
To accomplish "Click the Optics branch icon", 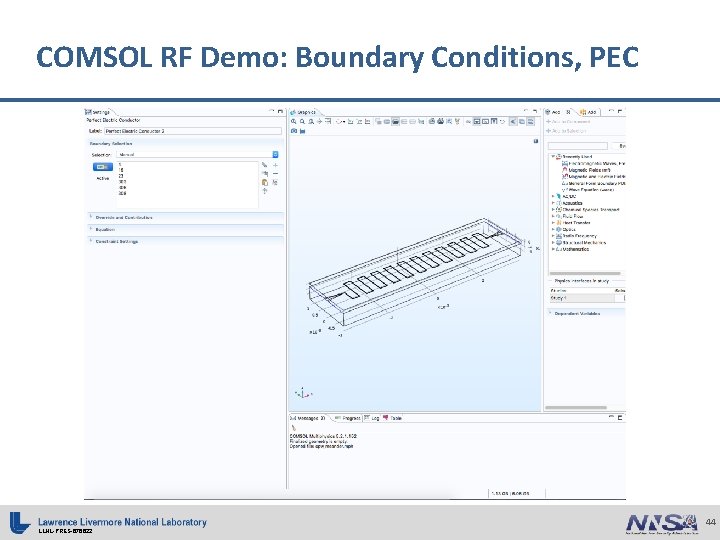I will pos(559,229).
